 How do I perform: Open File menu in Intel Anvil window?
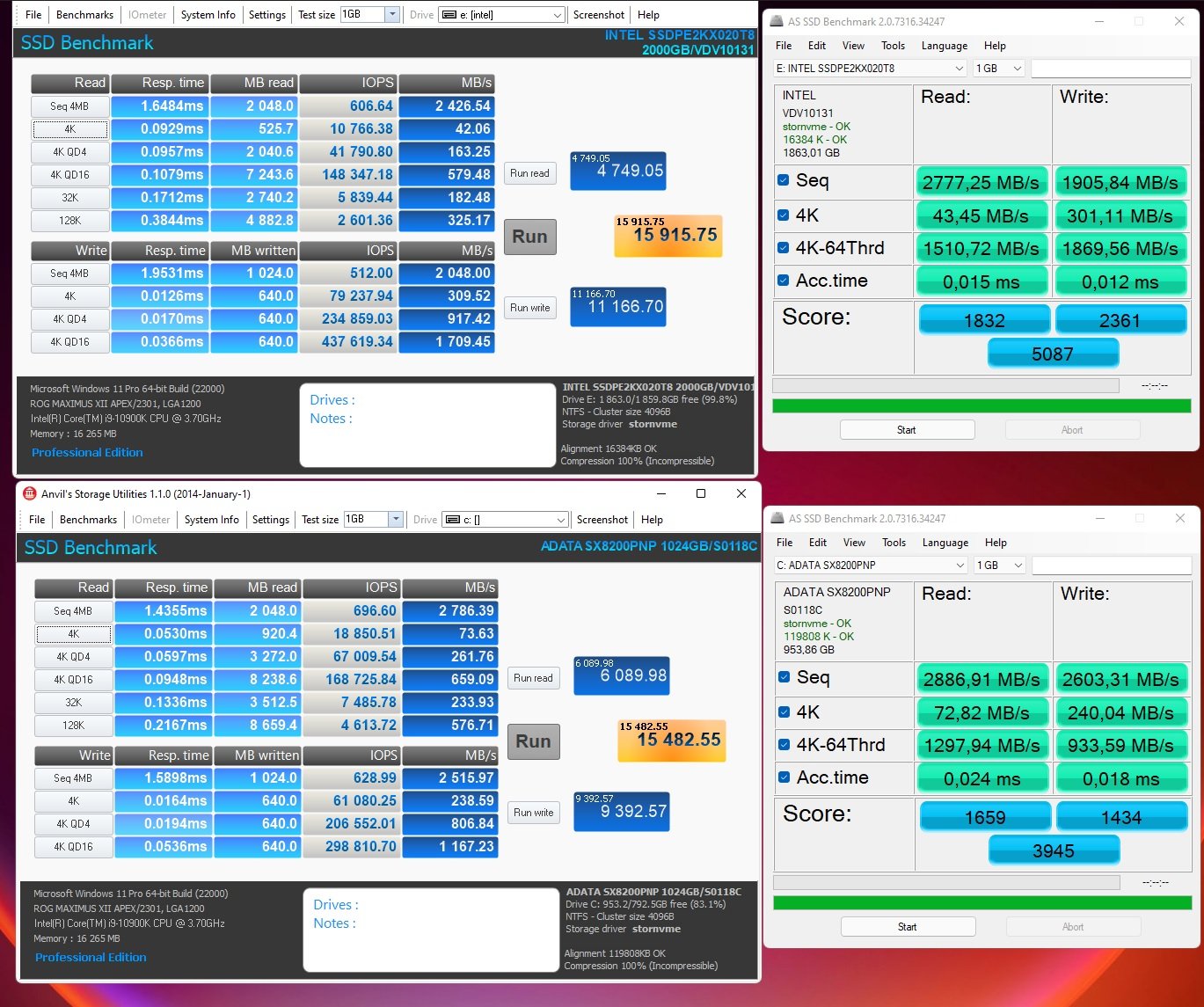coord(33,15)
